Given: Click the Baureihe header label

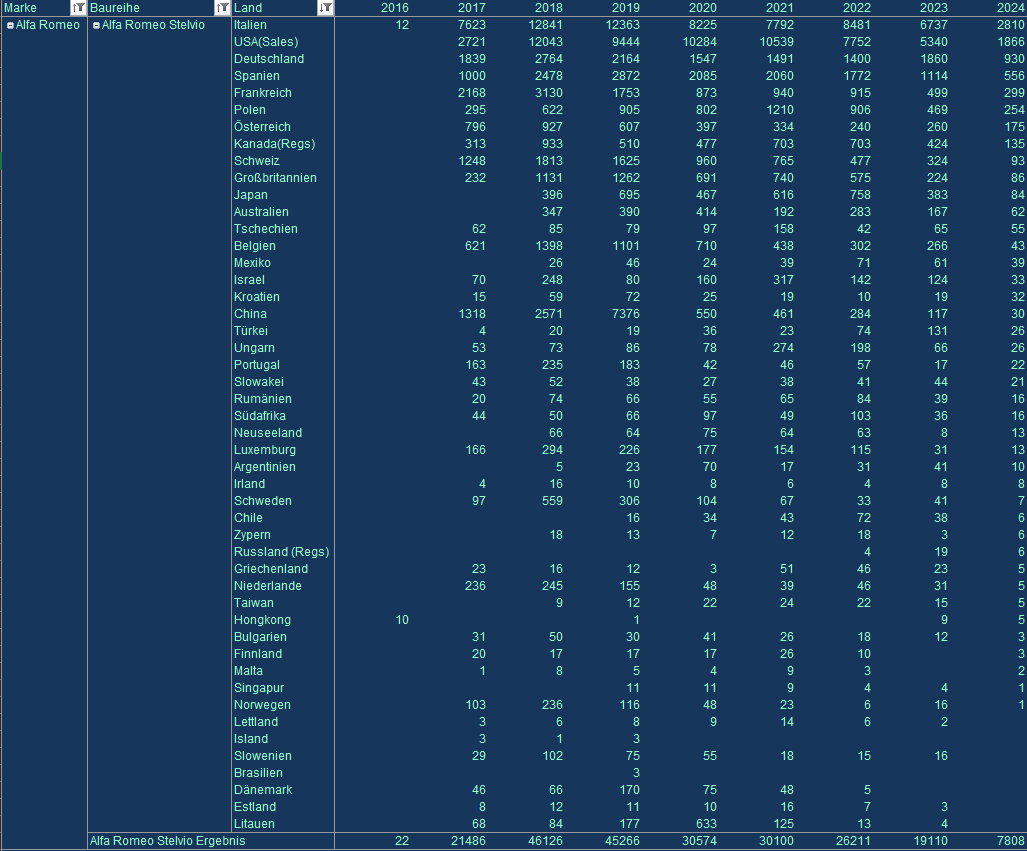Looking at the screenshot, I should tap(115, 8).
